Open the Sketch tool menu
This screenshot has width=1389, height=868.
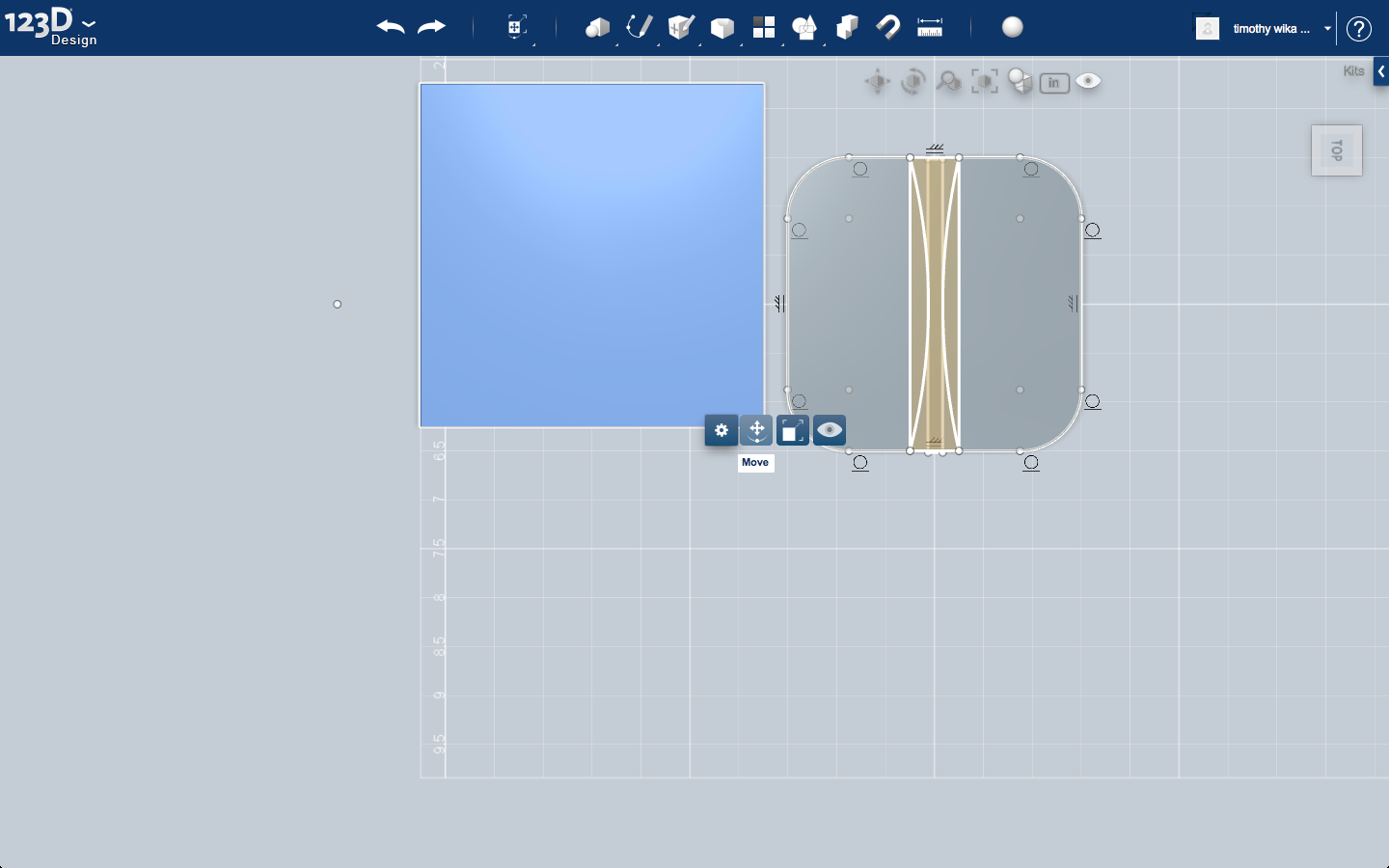[x=639, y=27]
